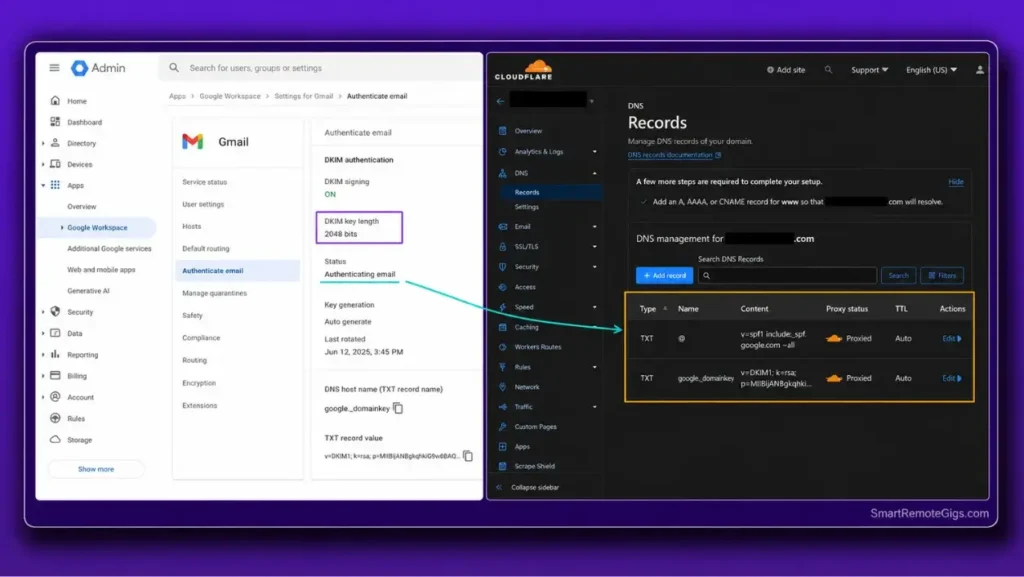Open Generative AI in Admin sidebar
The width and height of the screenshot is (1024, 577).
click(x=88, y=291)
